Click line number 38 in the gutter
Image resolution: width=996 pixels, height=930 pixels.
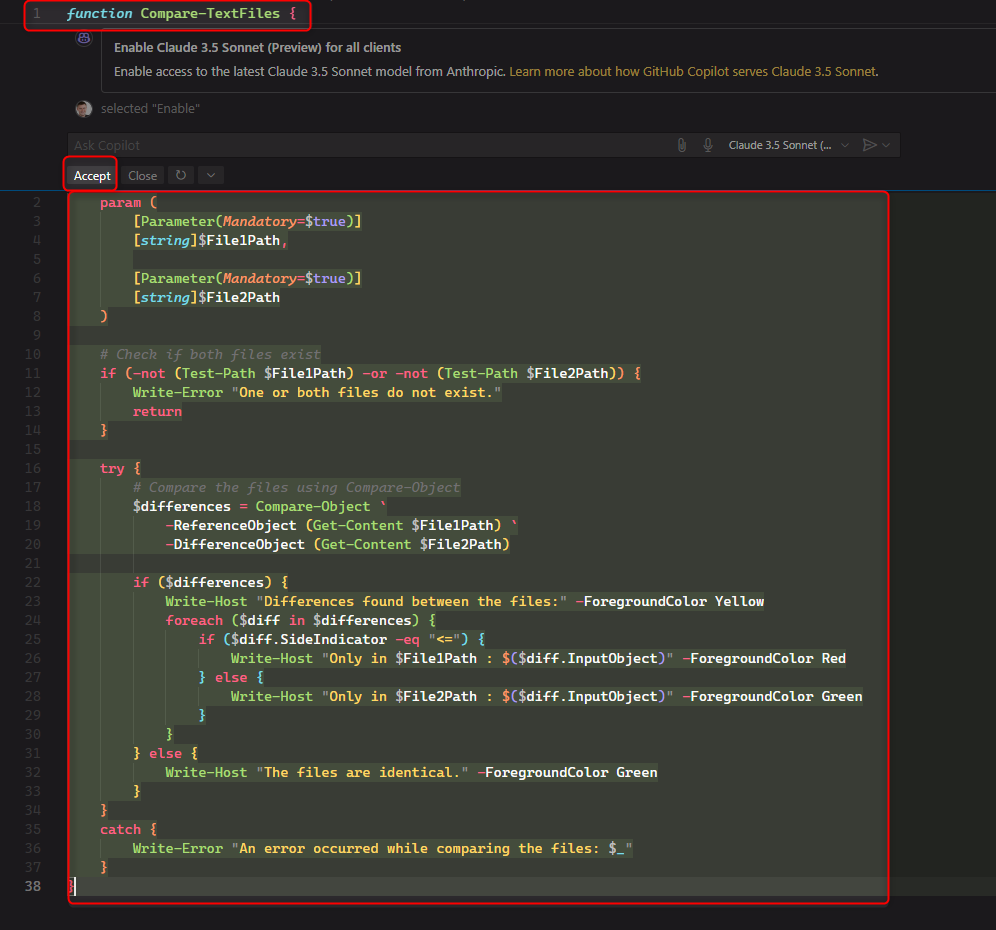click(32, 886)
